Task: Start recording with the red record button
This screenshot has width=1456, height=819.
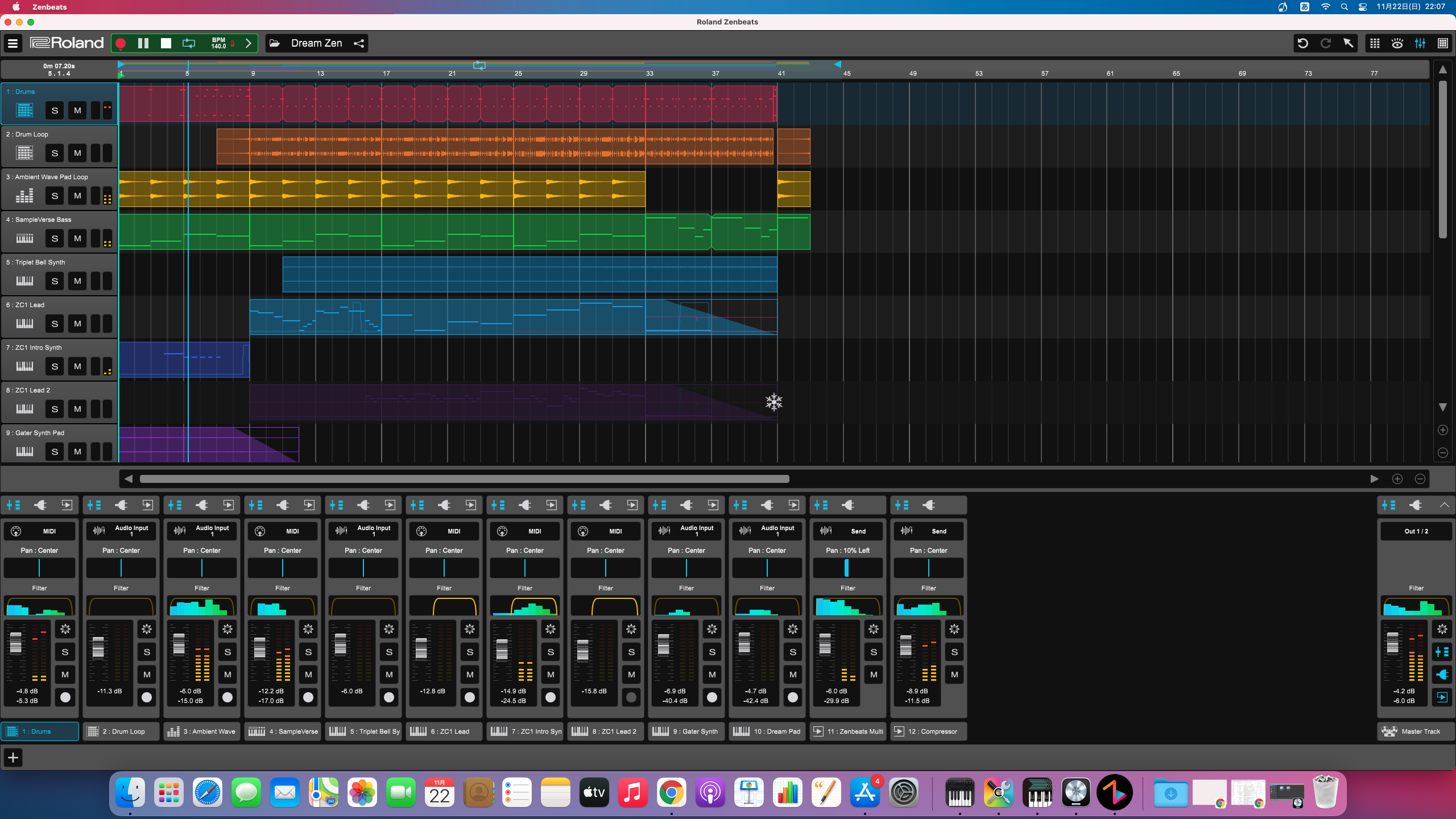Action: 121,43
